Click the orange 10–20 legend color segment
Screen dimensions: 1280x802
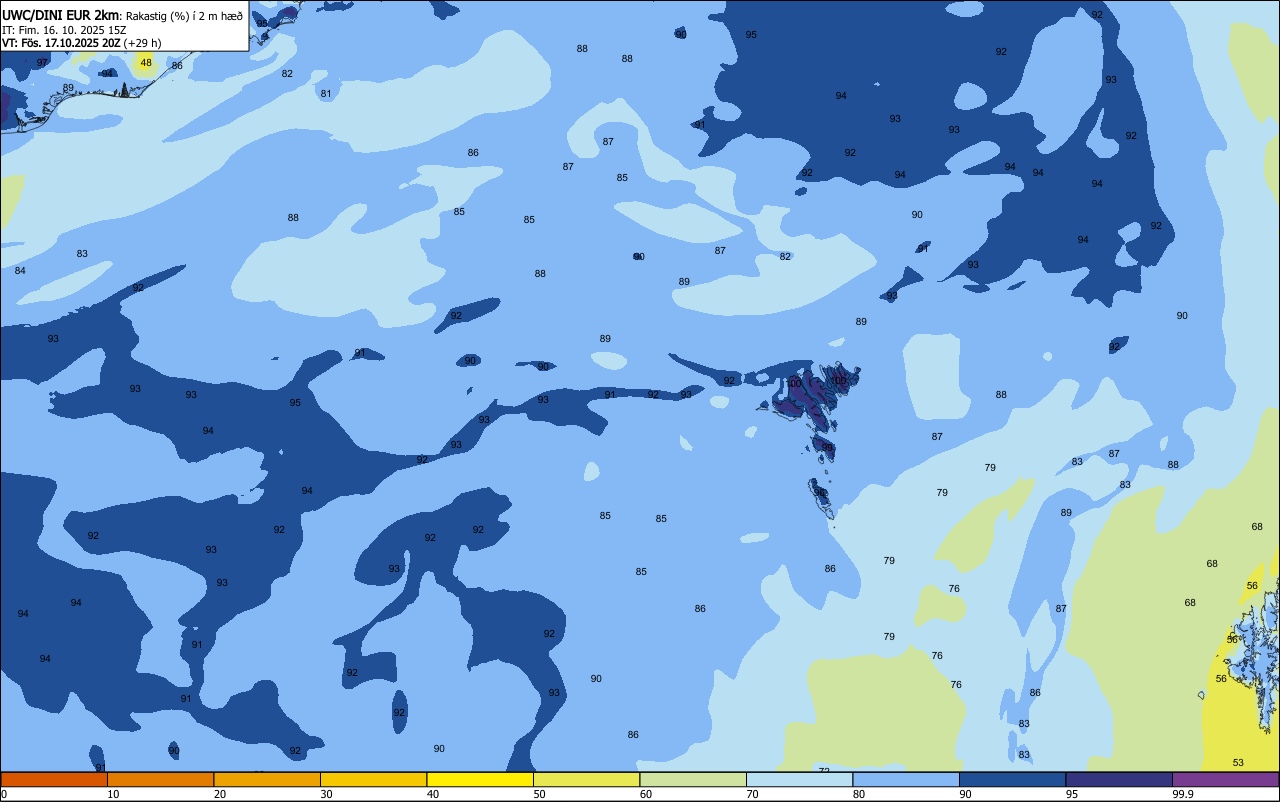coord(160,779)
